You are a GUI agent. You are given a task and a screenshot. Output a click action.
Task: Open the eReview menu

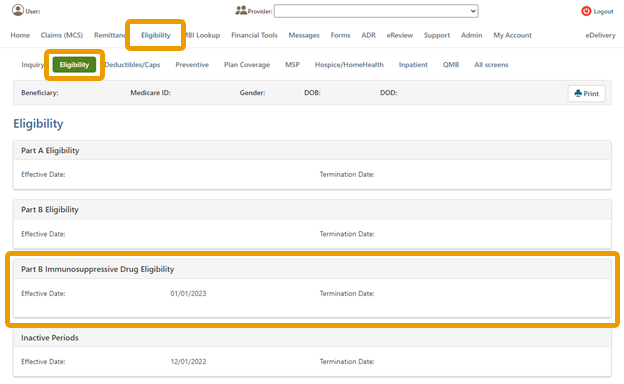[x=400, y=35]
